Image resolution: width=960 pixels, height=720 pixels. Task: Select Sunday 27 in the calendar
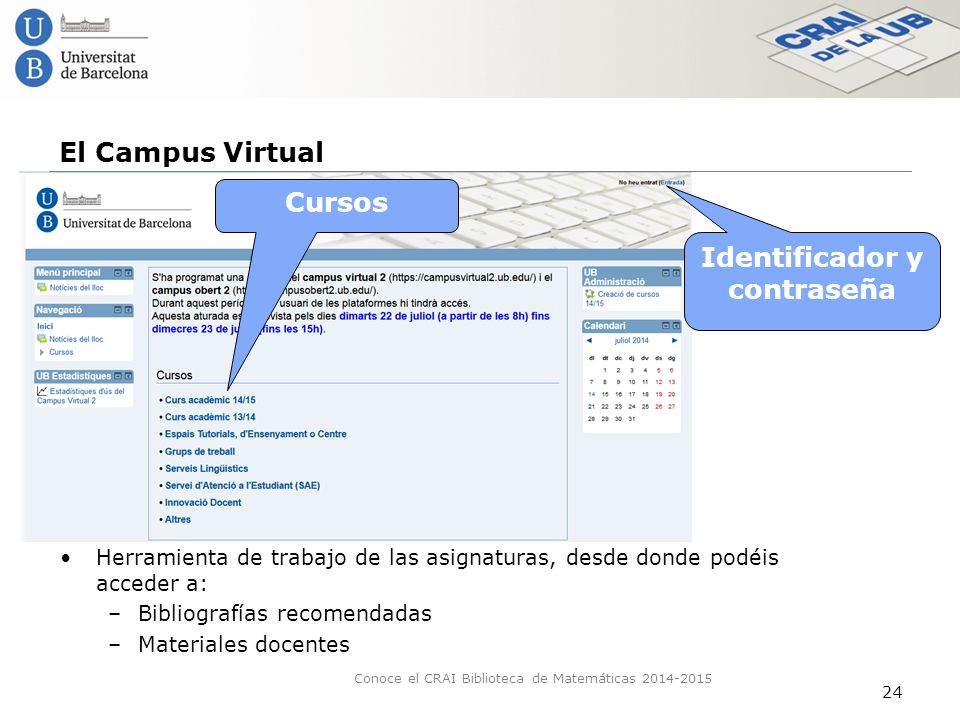pyautogui.click(x=672, y=407)
